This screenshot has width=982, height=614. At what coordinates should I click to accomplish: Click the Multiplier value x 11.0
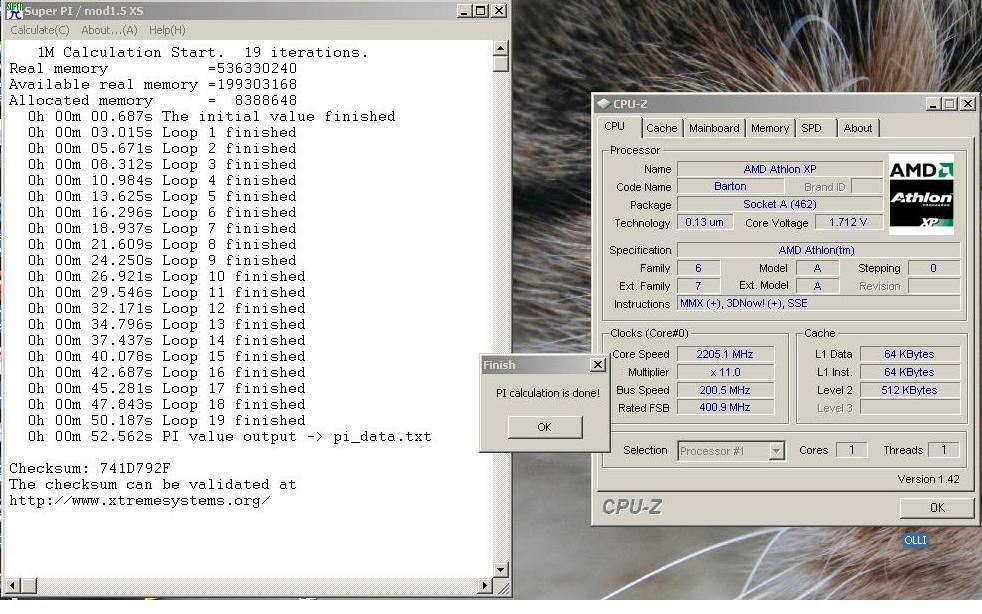(x=725, y=372)
